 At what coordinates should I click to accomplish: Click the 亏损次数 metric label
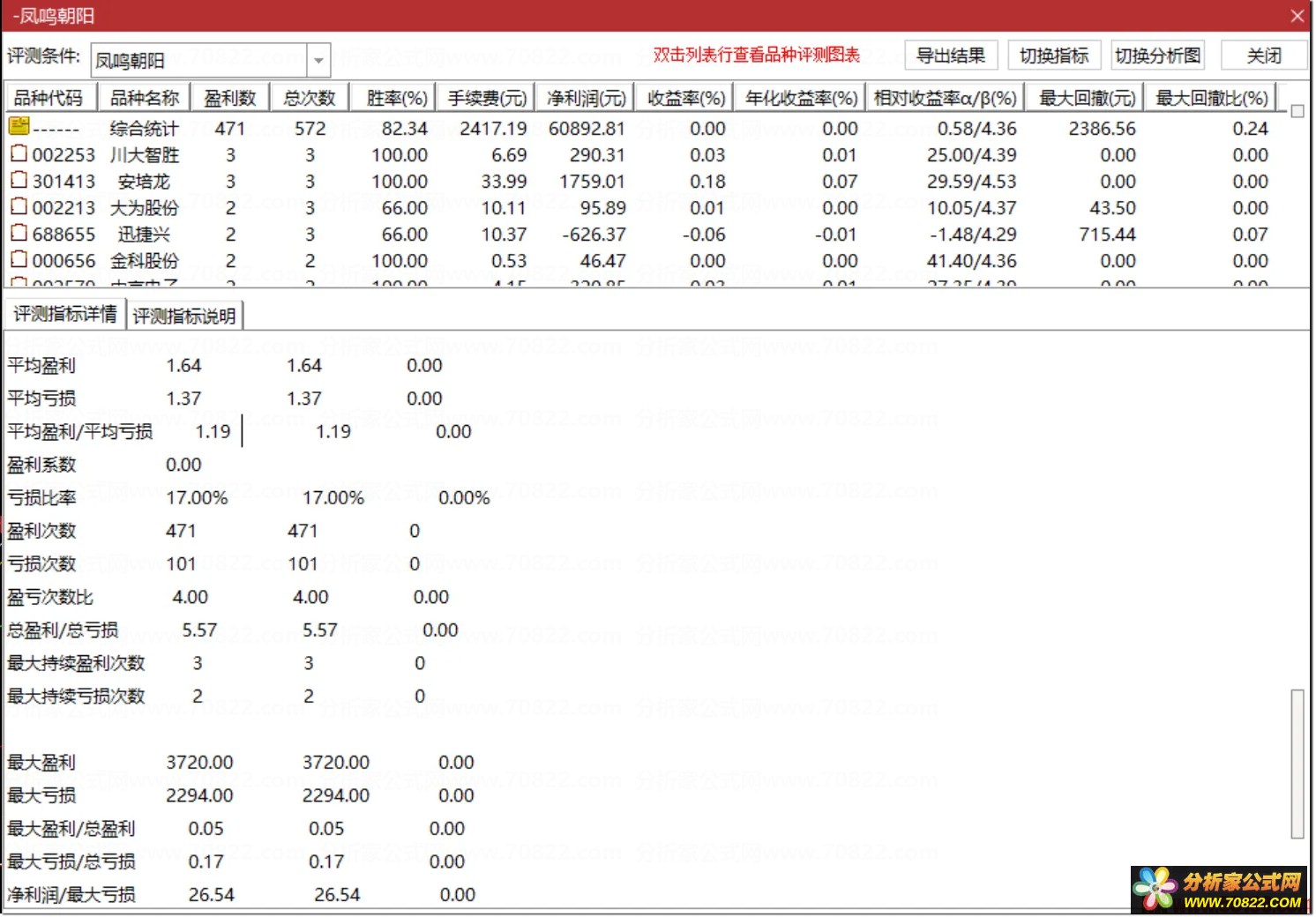coord(41,563)
